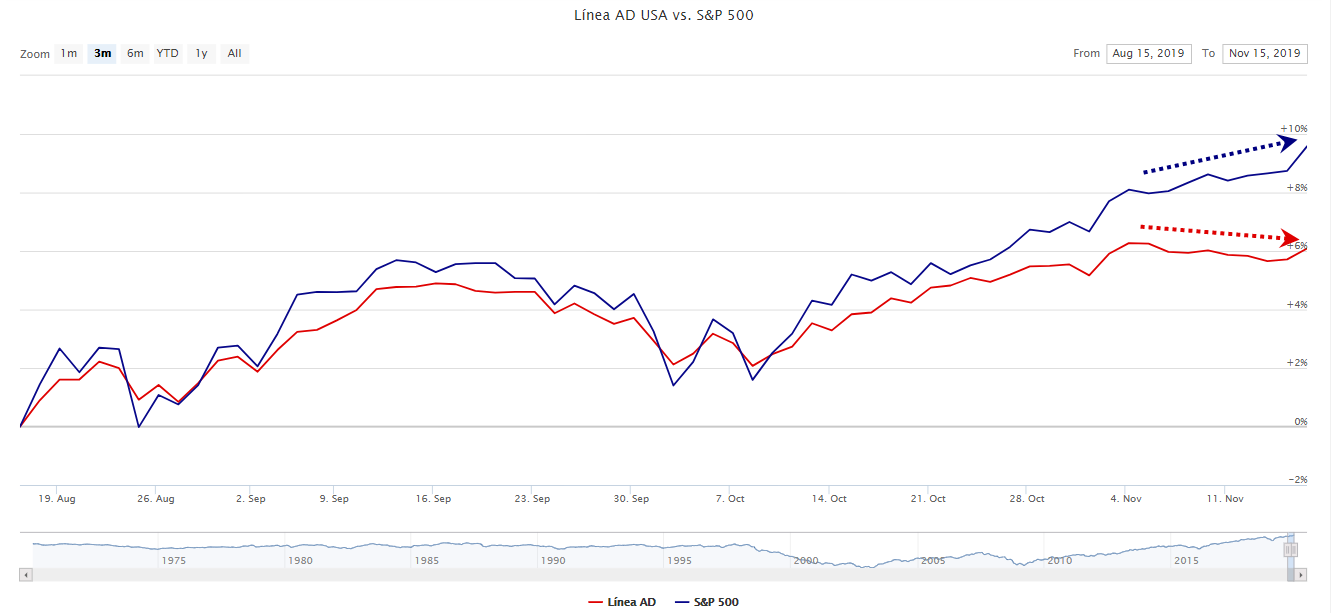This screenshot has height=613, width=1331.
Task: Click the 7. Oct x-axis label
Action: [x=730, y=498]
